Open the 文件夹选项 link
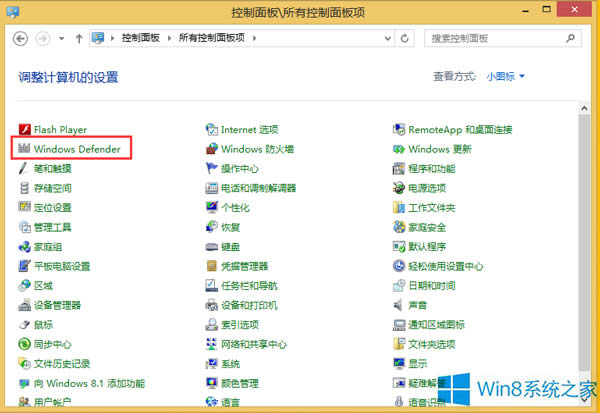 coord(432,344)
